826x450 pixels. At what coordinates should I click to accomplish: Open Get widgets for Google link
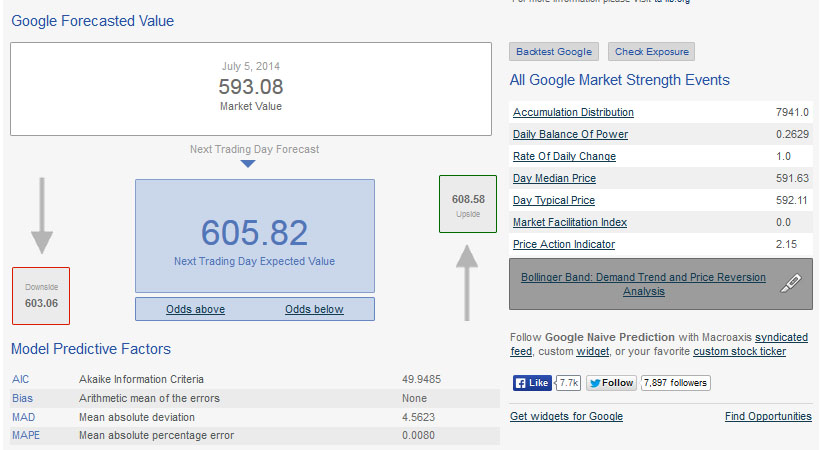pos(566,416)
